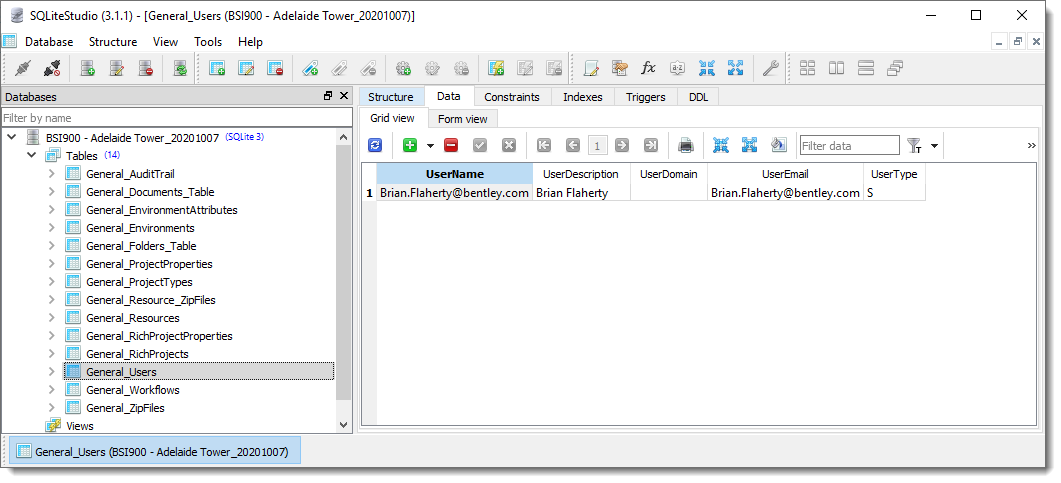Delete selected row with the red minus button
The height and width of the screenshot is (483, 1061).
451,145
